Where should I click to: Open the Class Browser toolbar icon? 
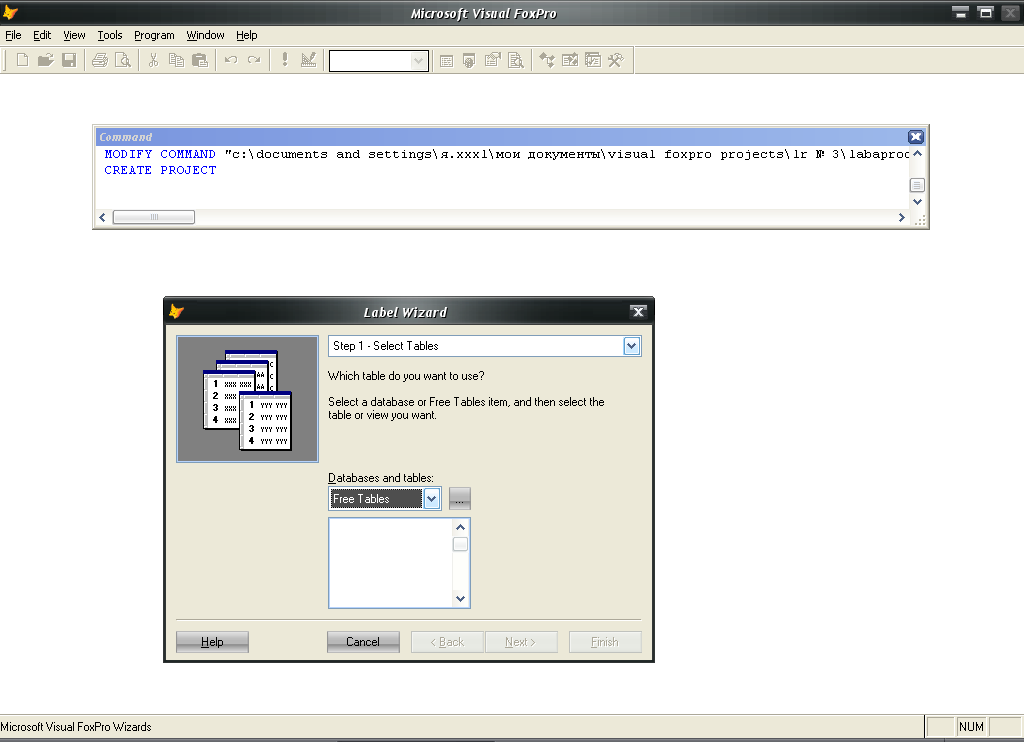[x=547, y=60]
